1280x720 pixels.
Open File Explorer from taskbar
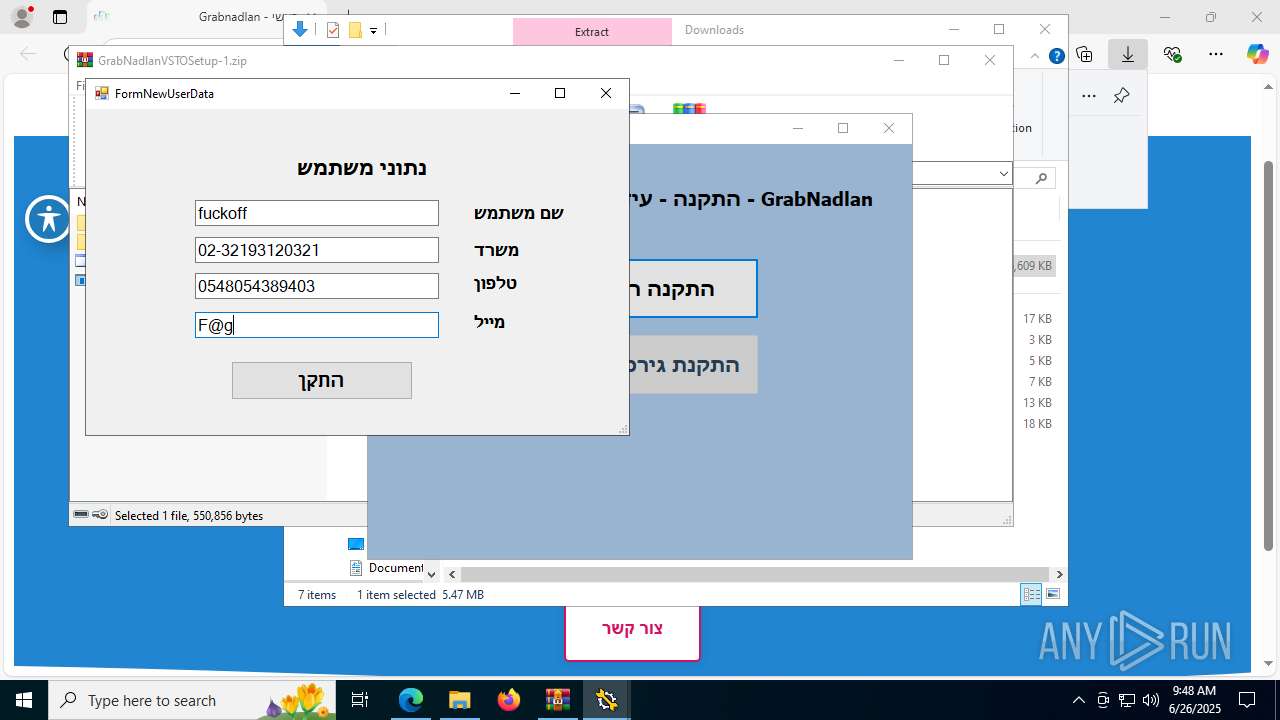(459, 700)
